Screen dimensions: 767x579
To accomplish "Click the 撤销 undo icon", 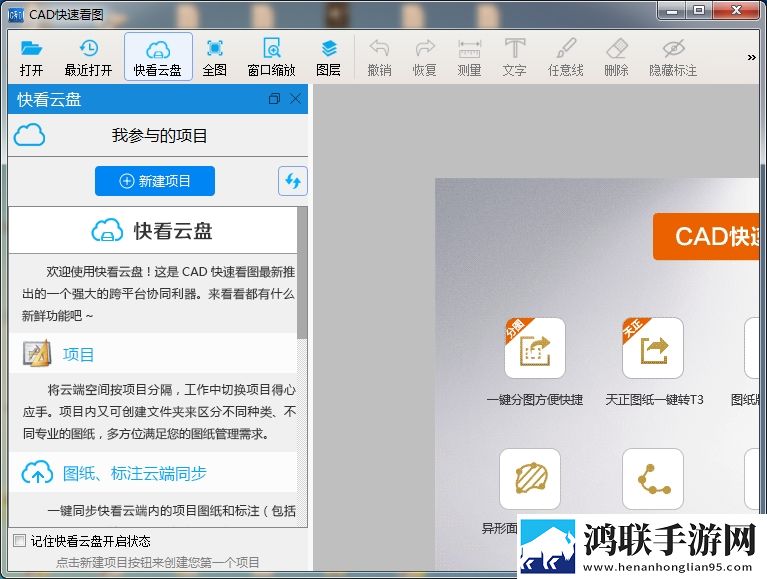I will [x=380, y=57].
